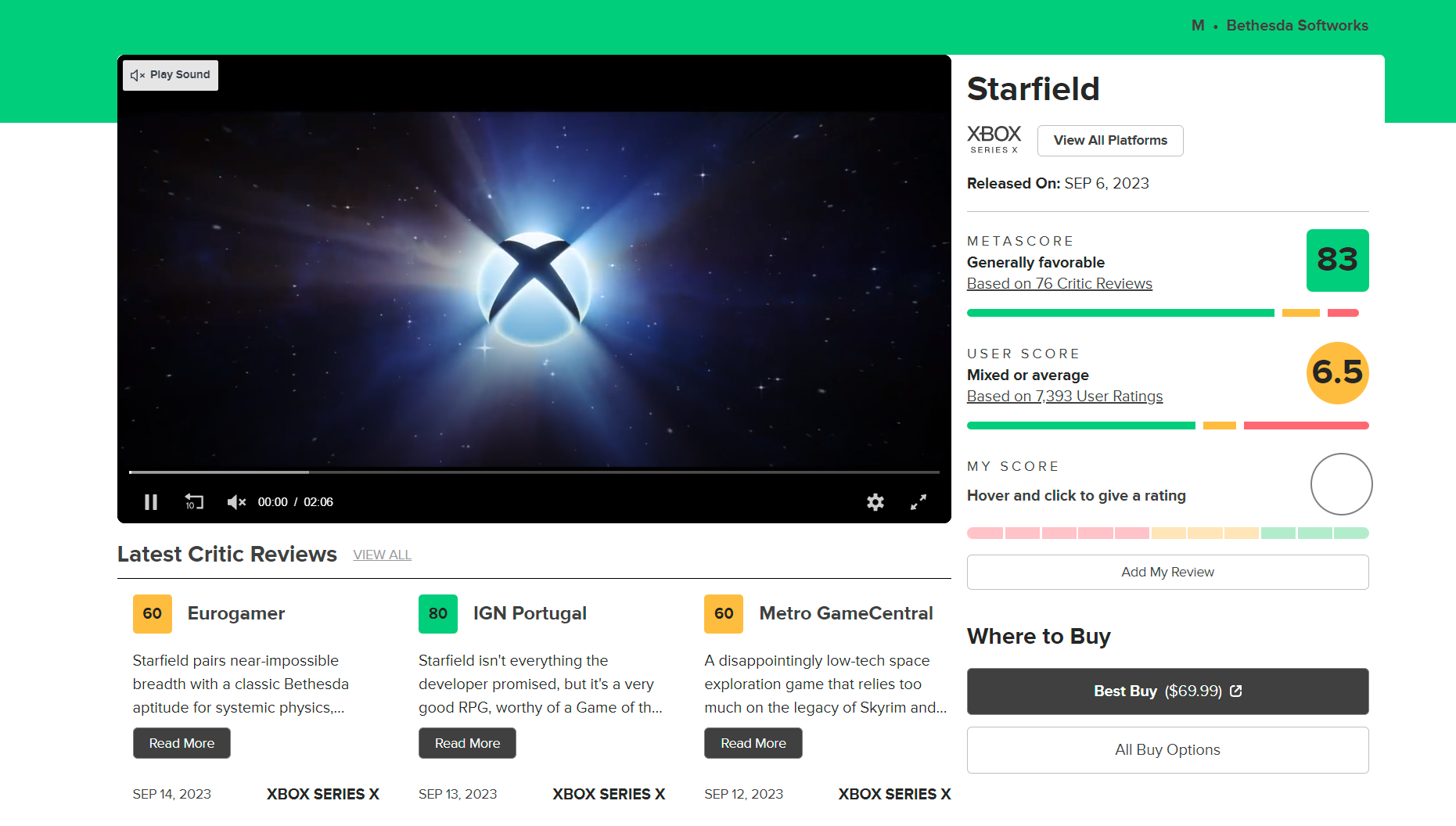Click the Mixed or average label
The image size is (1456, 826).
point(1028,375)
